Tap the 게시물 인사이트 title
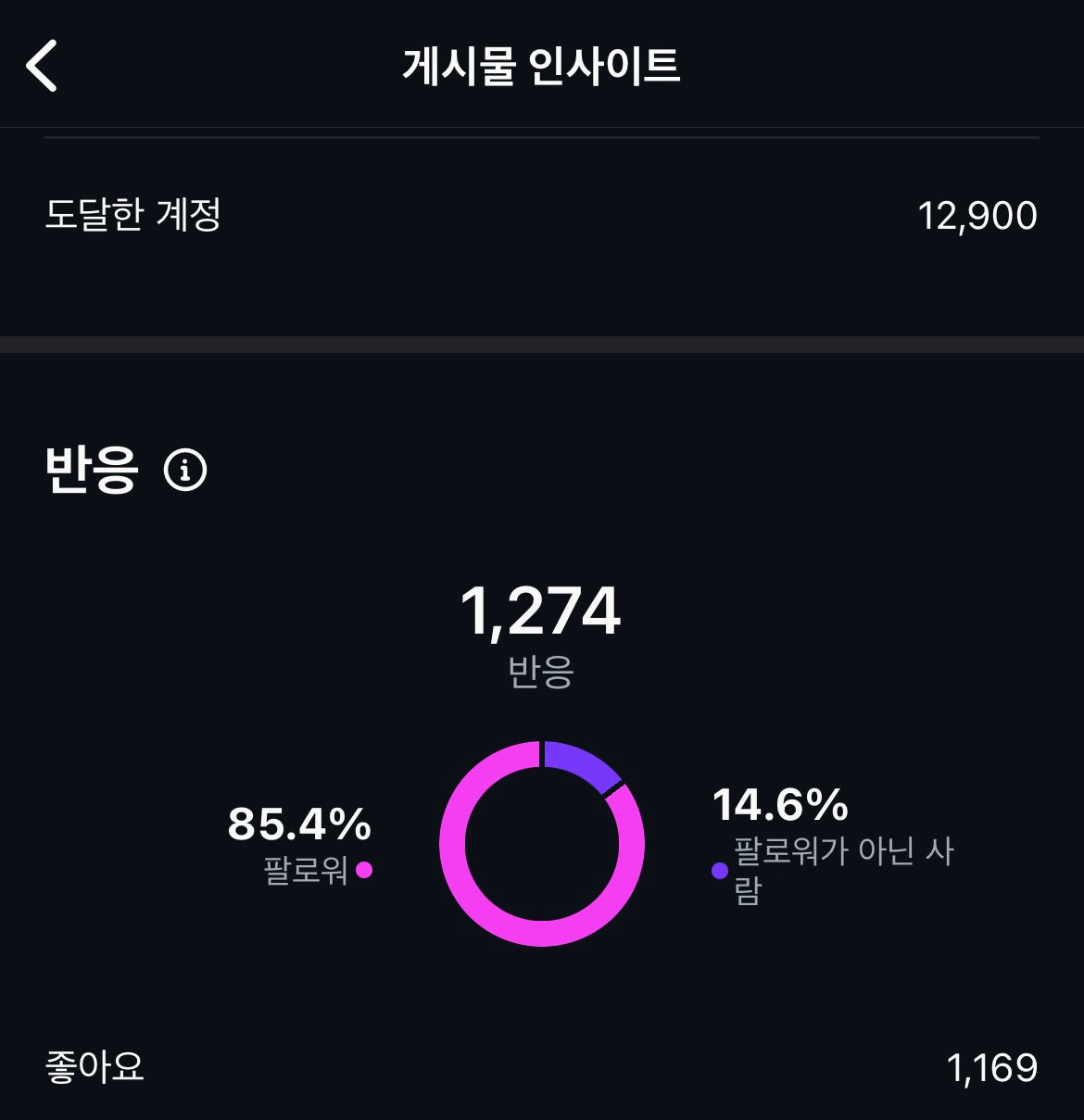The width and height of the screenshot is (1084, 1120). point(542,66)
